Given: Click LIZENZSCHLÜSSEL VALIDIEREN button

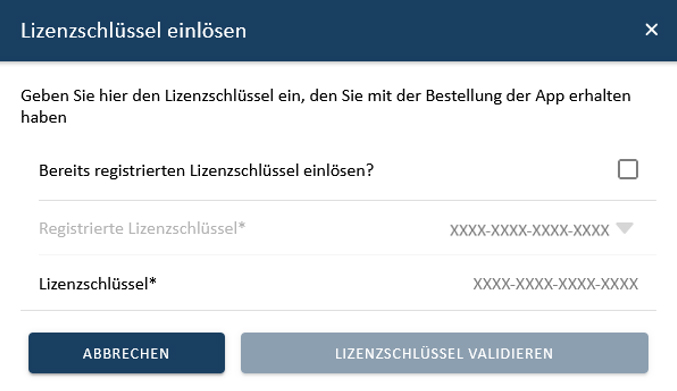Looking at the screenshot, I should tap(444, 353).
